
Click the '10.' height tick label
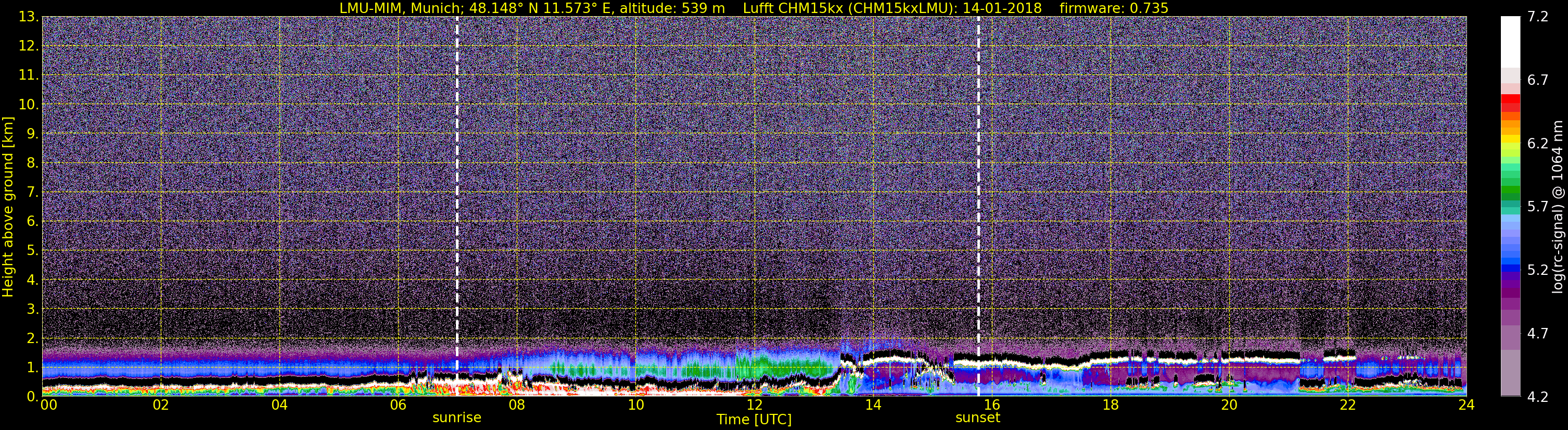coord(29,104)
